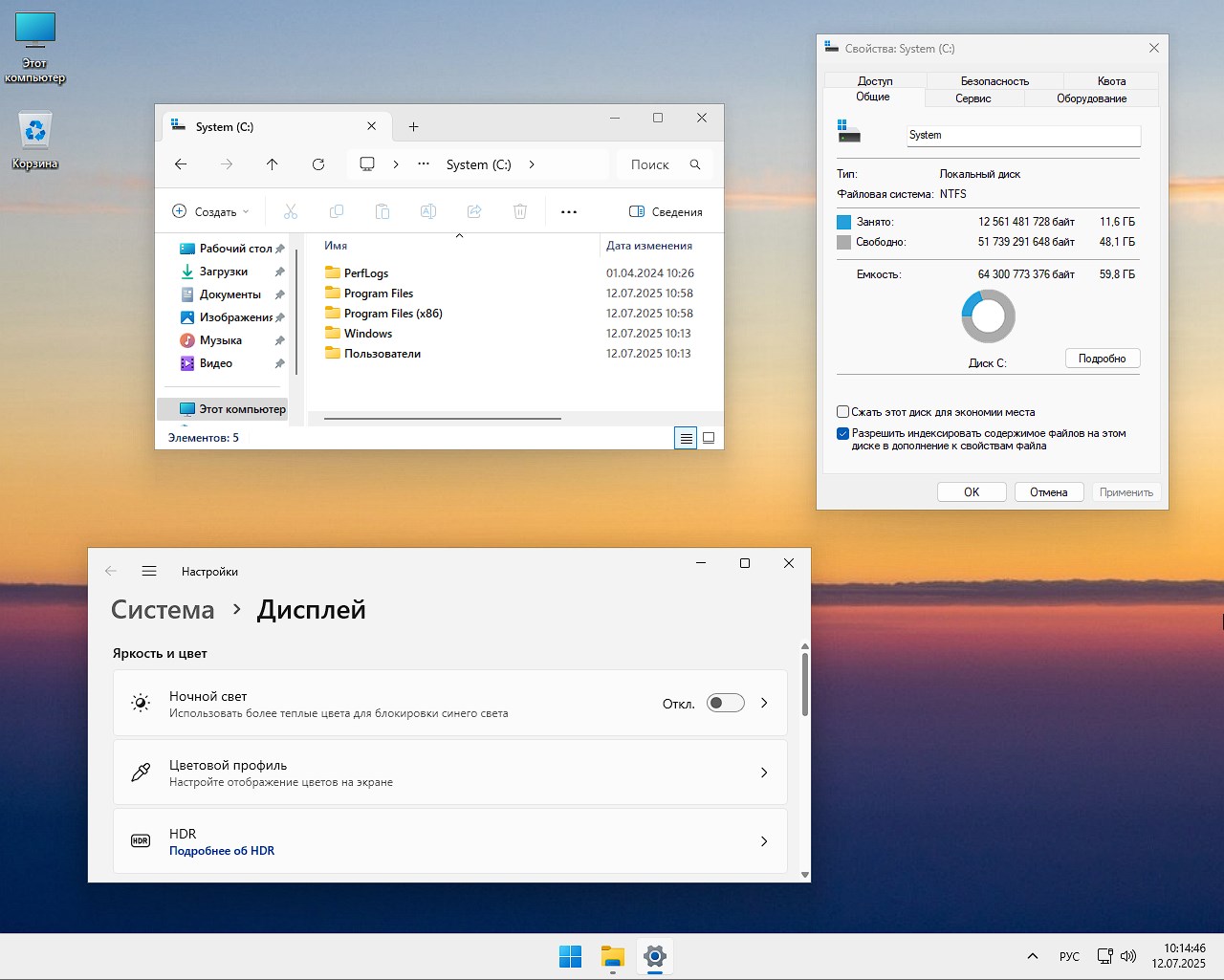
Task: Switch to the Безопасность tab
Action: (994, 81)
